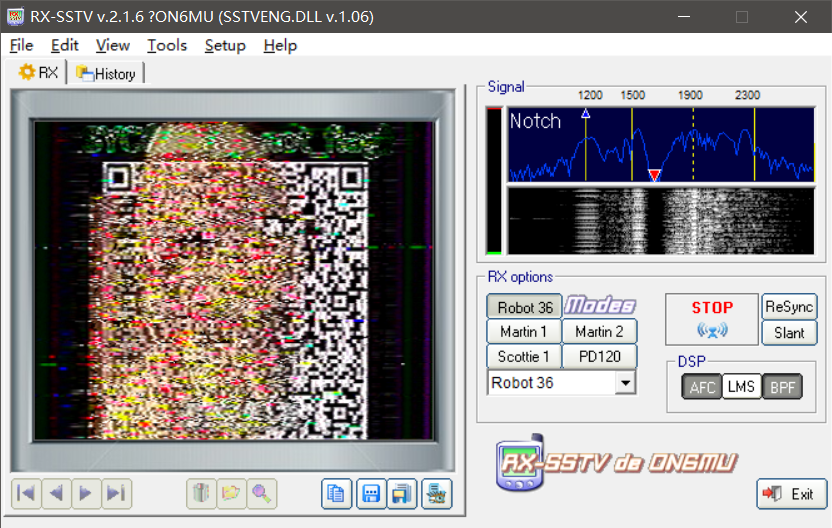Open the Setup menu

[225, 45]
